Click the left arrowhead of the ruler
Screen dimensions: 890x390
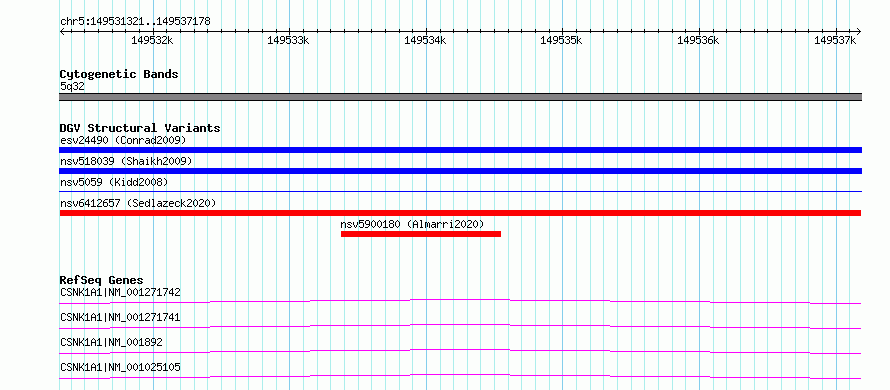(62, 31)
